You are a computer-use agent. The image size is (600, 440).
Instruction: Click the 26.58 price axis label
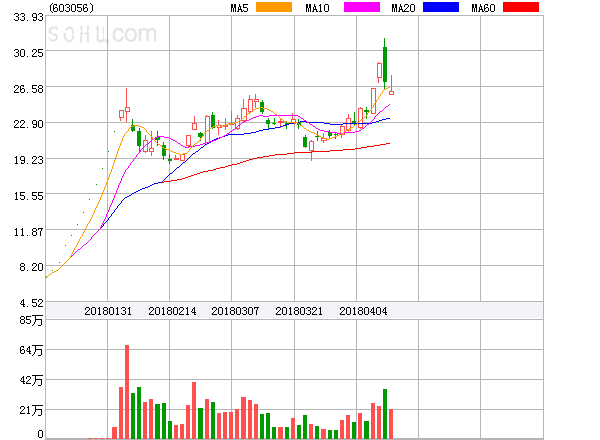coord(29,89)
